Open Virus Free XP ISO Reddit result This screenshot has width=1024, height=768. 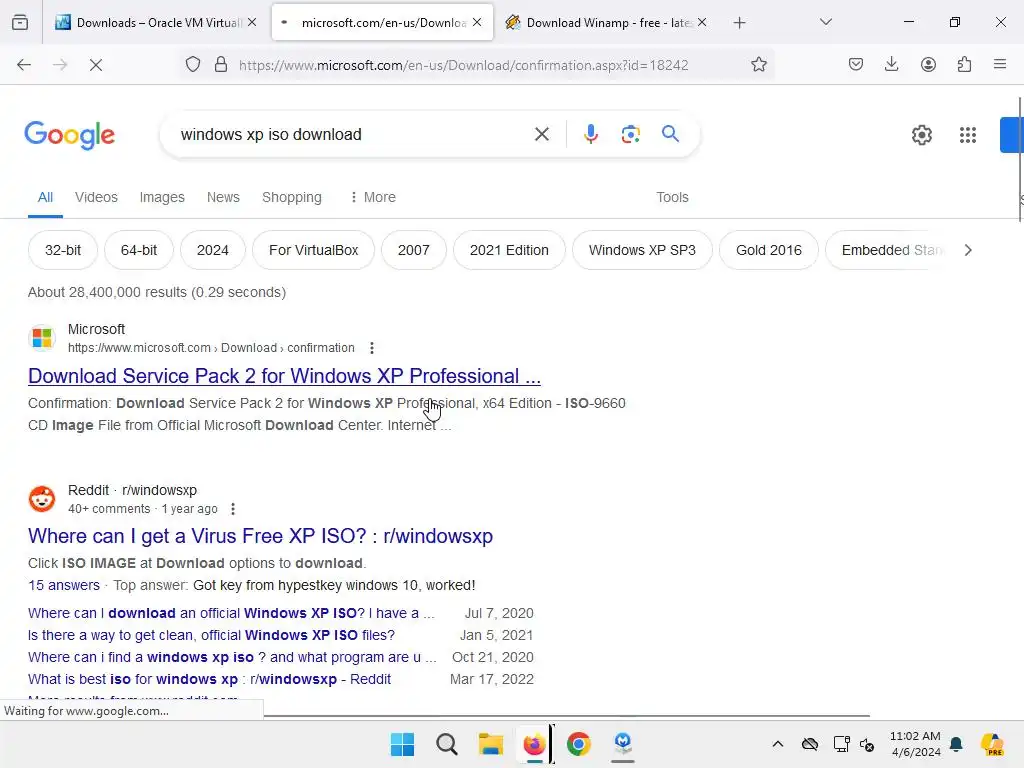coord(260,536)
